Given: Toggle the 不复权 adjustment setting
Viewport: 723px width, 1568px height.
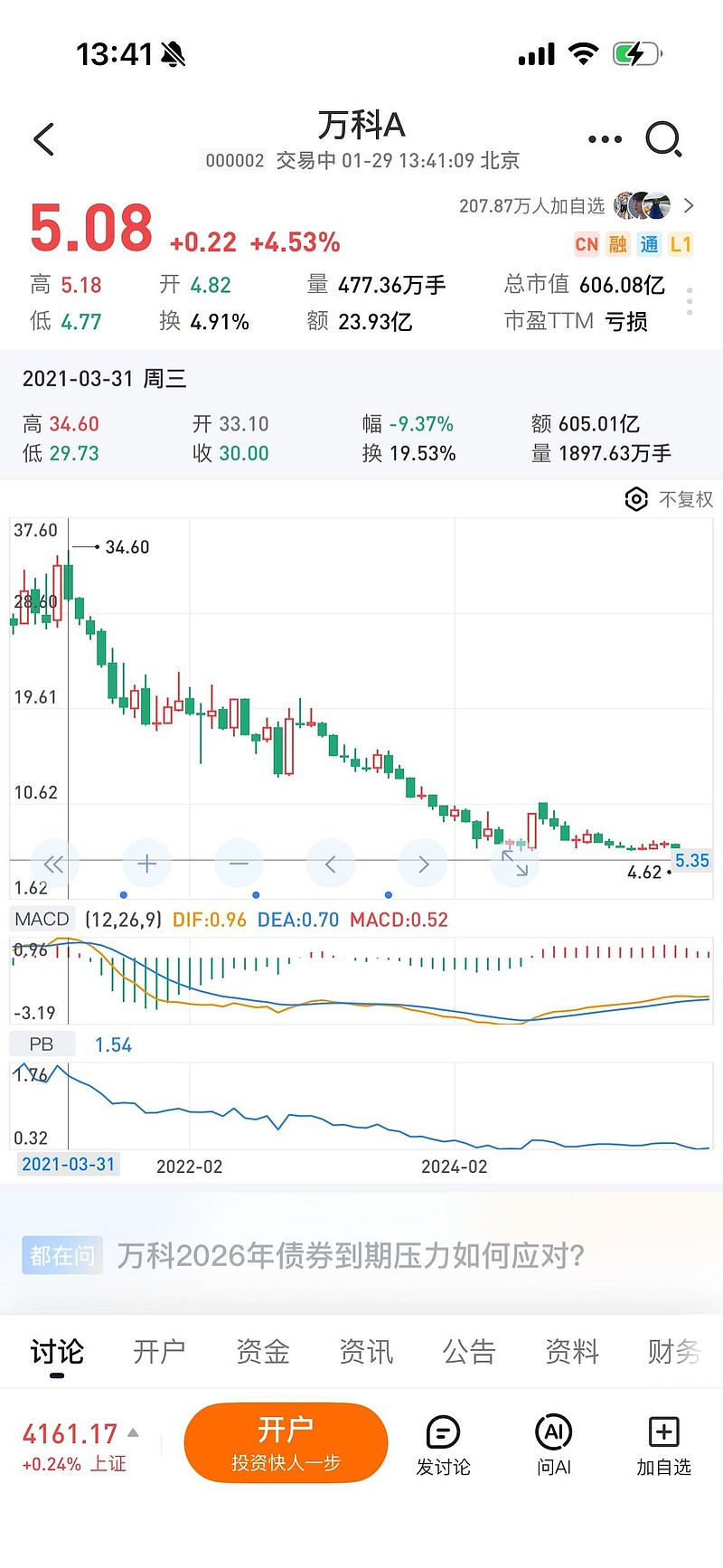Looking at the screenshot, I should [x=669, y=499].
